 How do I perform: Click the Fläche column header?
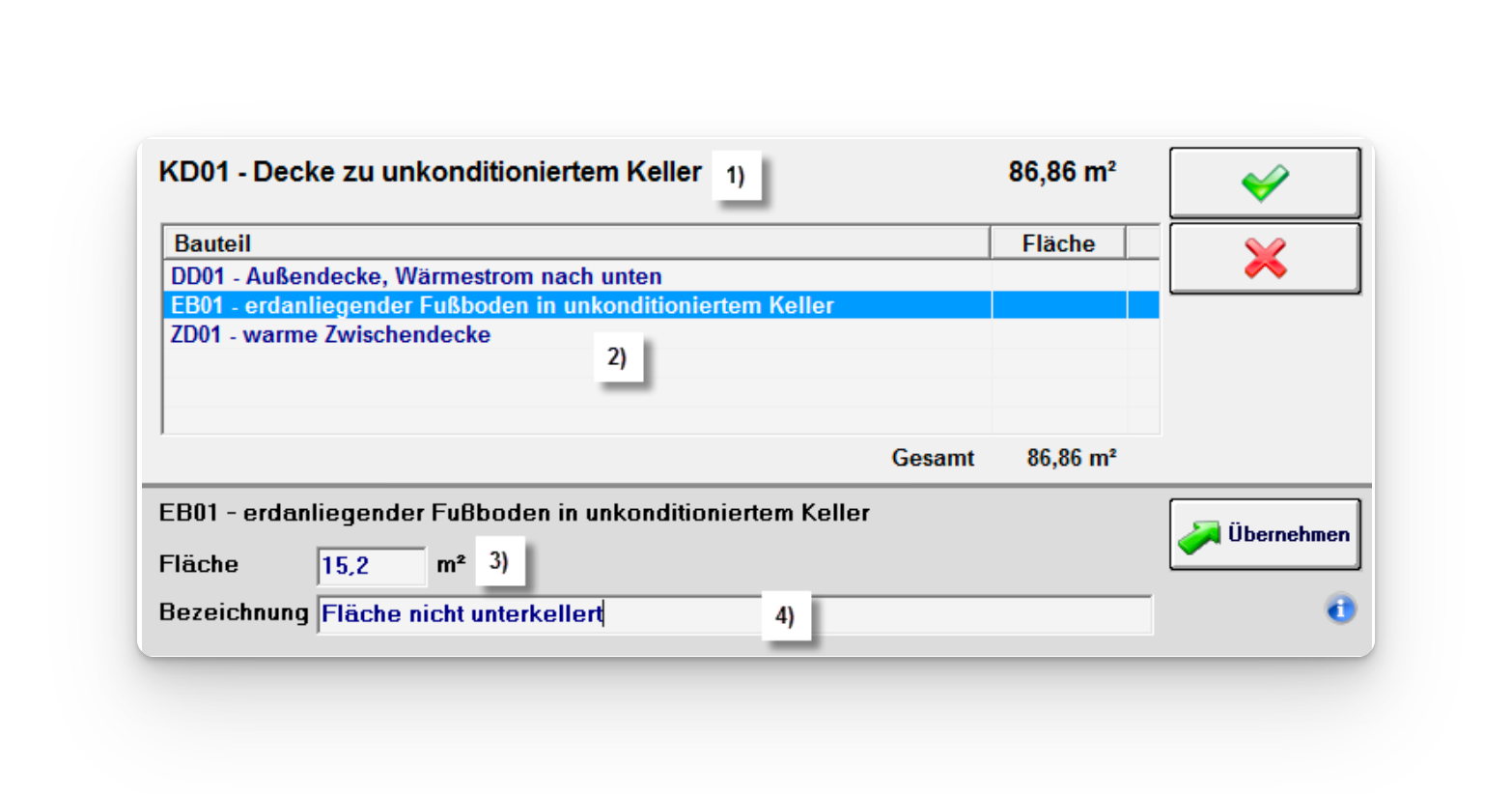pyautogui.click(x=1057, y=243)
